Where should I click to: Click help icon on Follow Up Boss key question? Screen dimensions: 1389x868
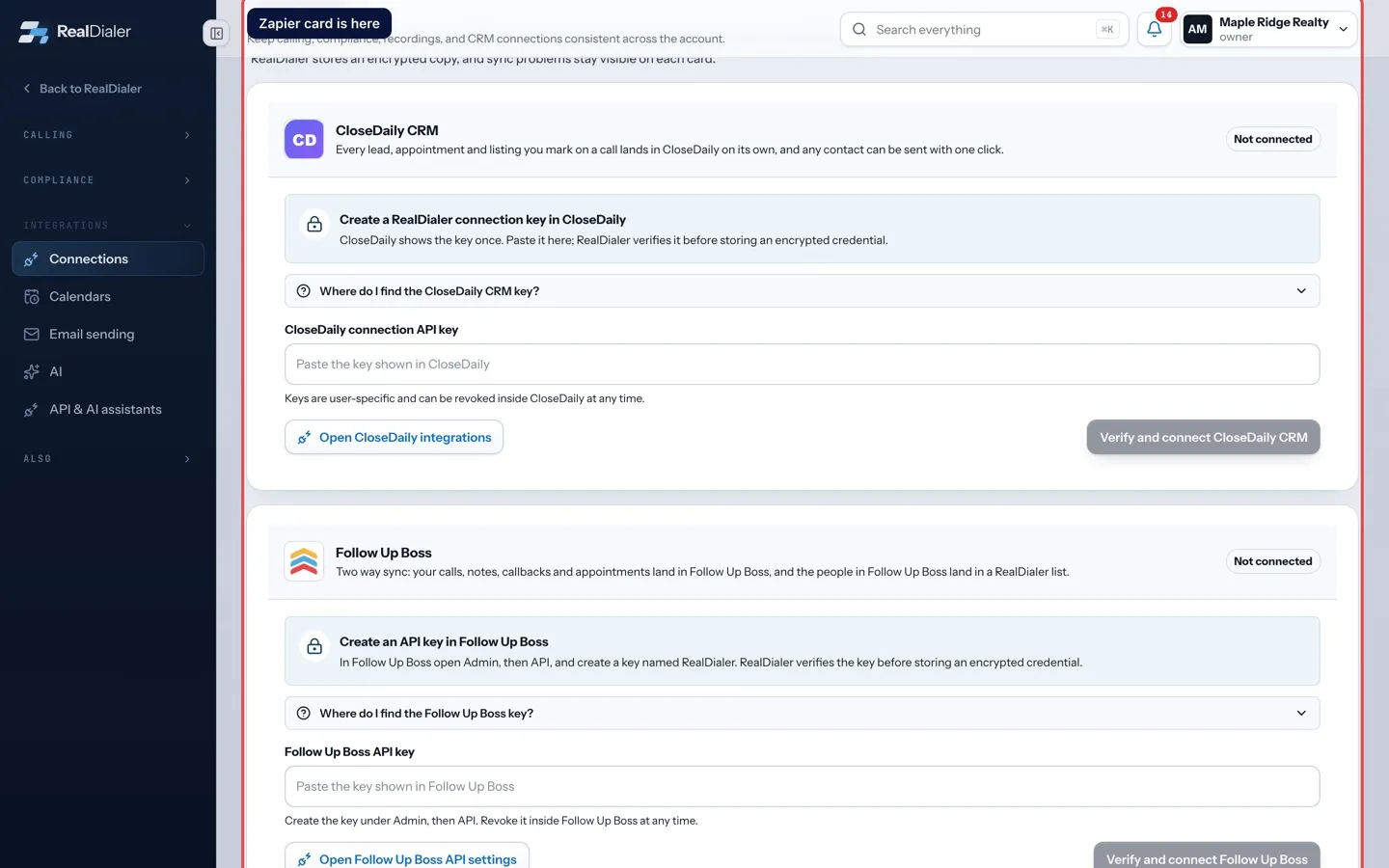click(x=304, y=713)
